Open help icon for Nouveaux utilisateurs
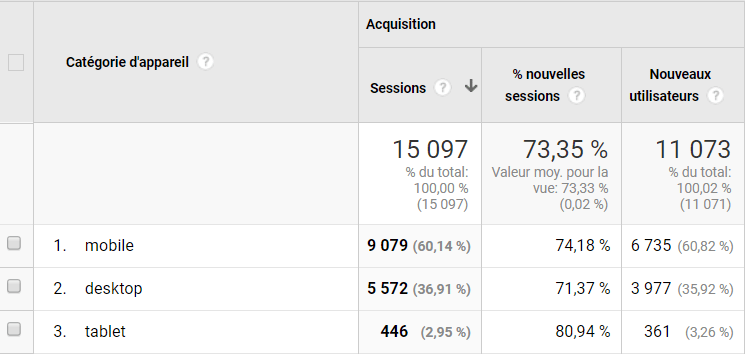 pos(715,96)
